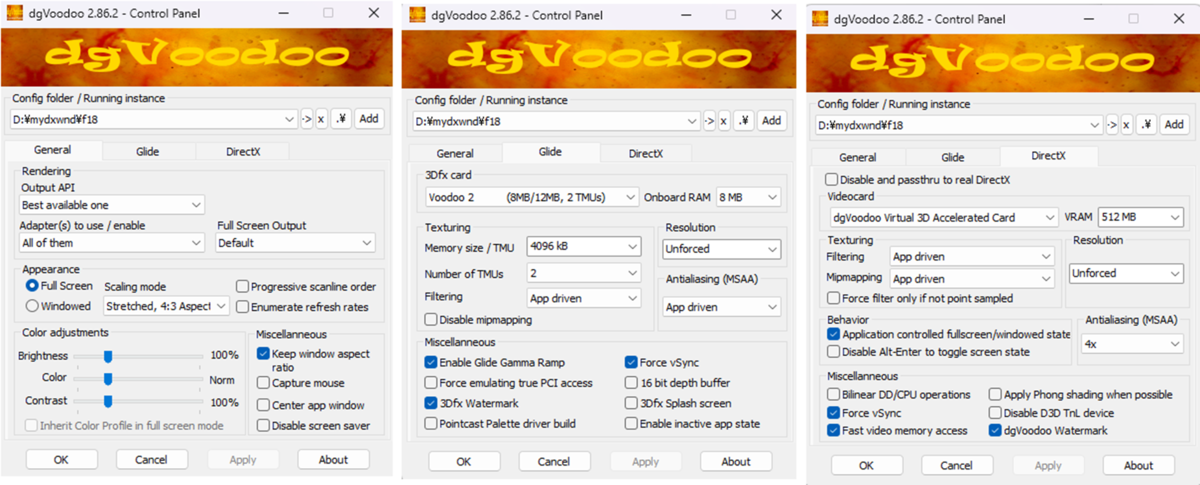Click Add in the General-settings window
This screenshot has width=1200, height=485.
369,119
